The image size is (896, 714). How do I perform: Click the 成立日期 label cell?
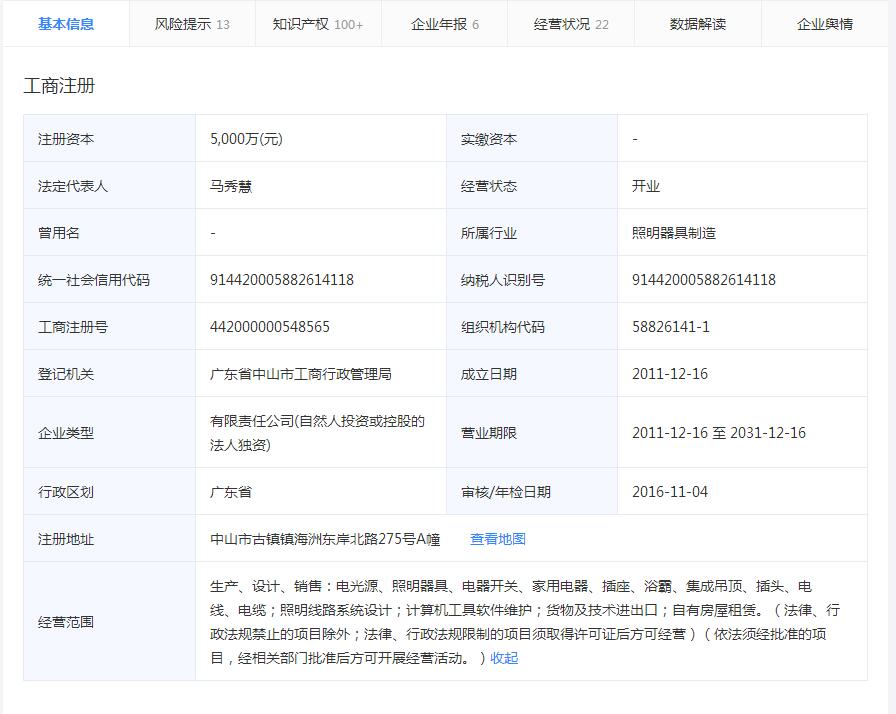[x=532, y=374]
